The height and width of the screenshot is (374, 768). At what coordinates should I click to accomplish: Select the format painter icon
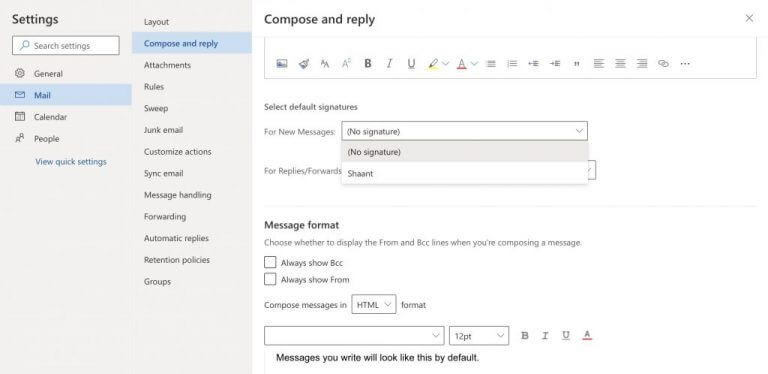tap(304, 64)
